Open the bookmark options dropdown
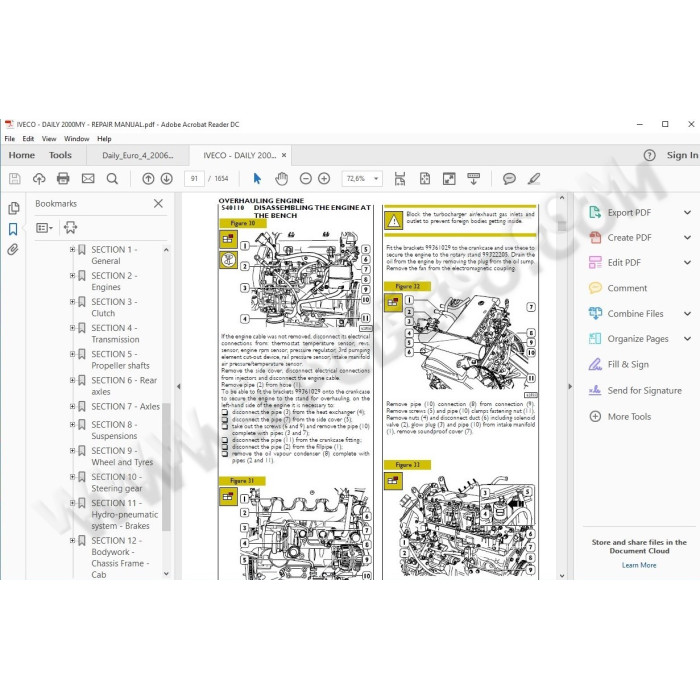This screenshot has height=700, width=700. pos(44,228)
